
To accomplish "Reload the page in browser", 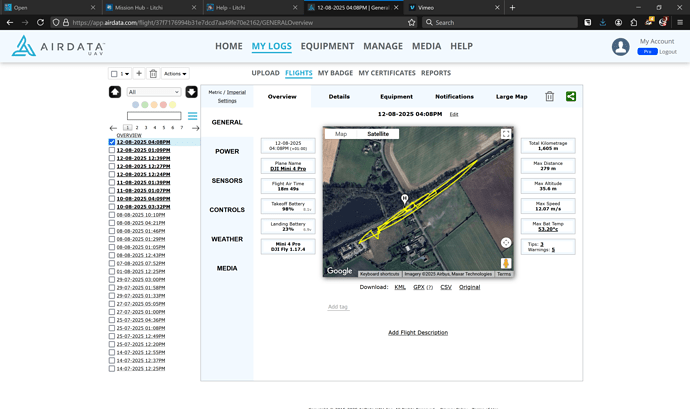I will pos(40,22).
